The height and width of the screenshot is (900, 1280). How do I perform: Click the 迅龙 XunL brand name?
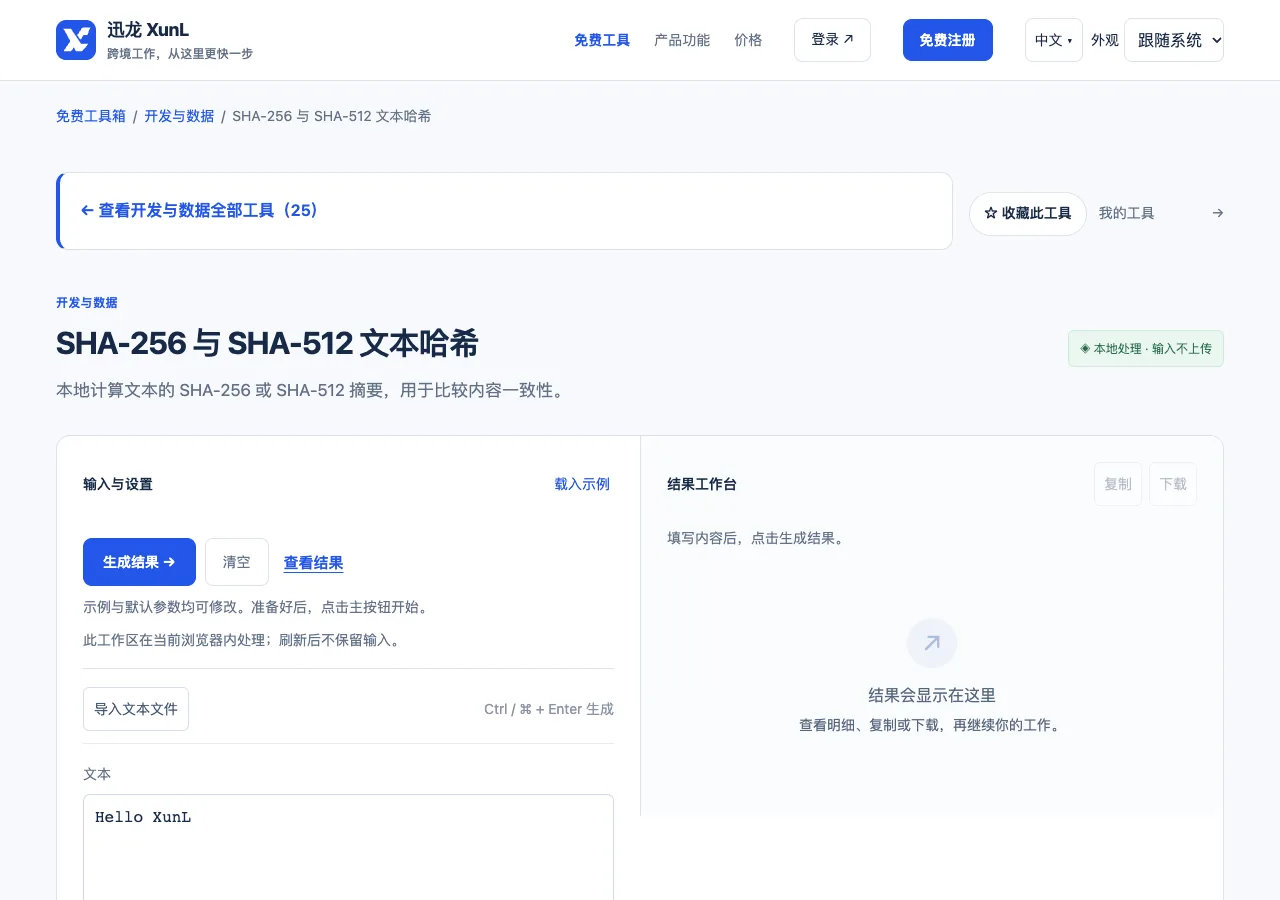click(148, 30)
